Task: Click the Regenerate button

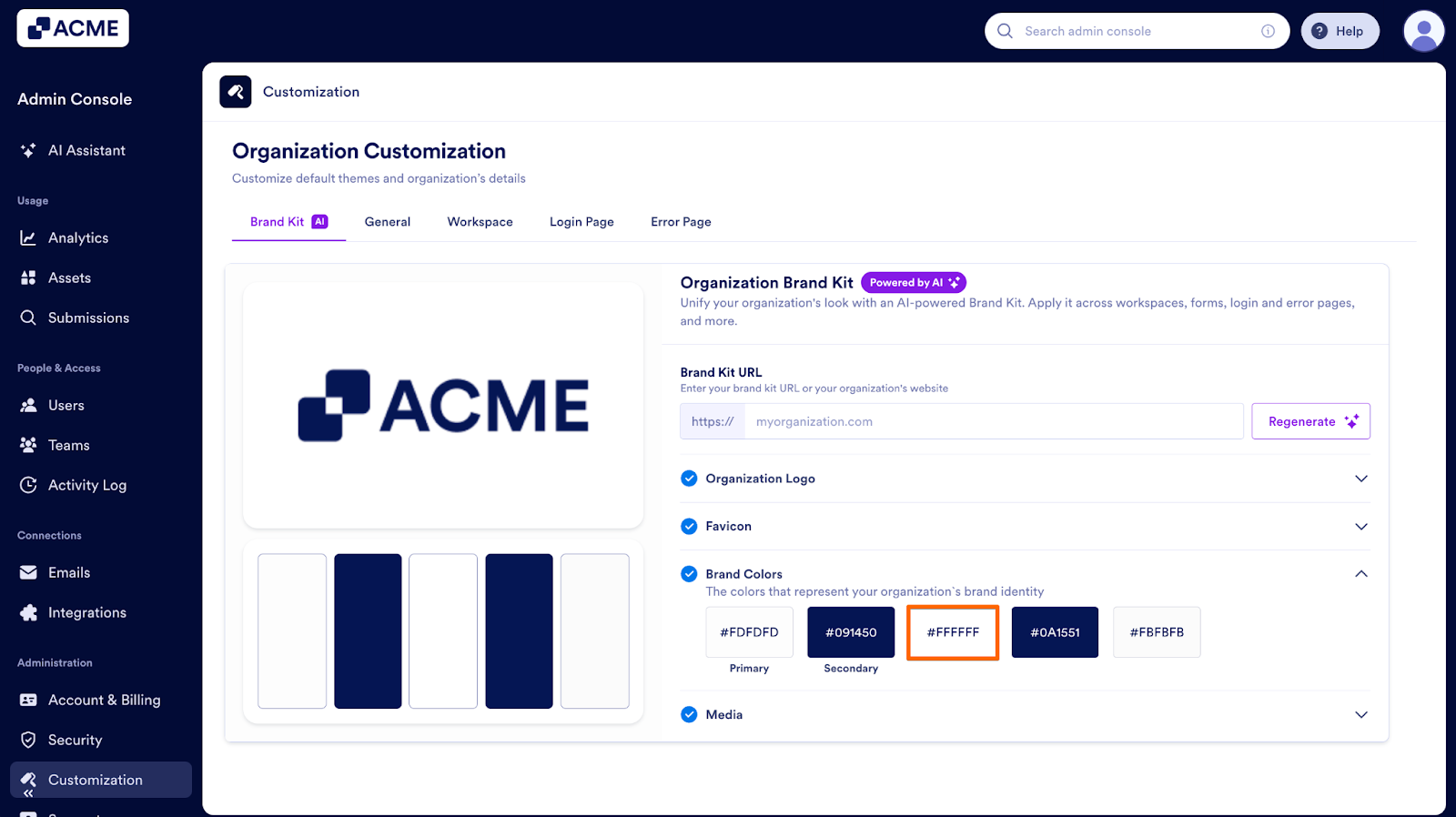Action: [1310, 421]
